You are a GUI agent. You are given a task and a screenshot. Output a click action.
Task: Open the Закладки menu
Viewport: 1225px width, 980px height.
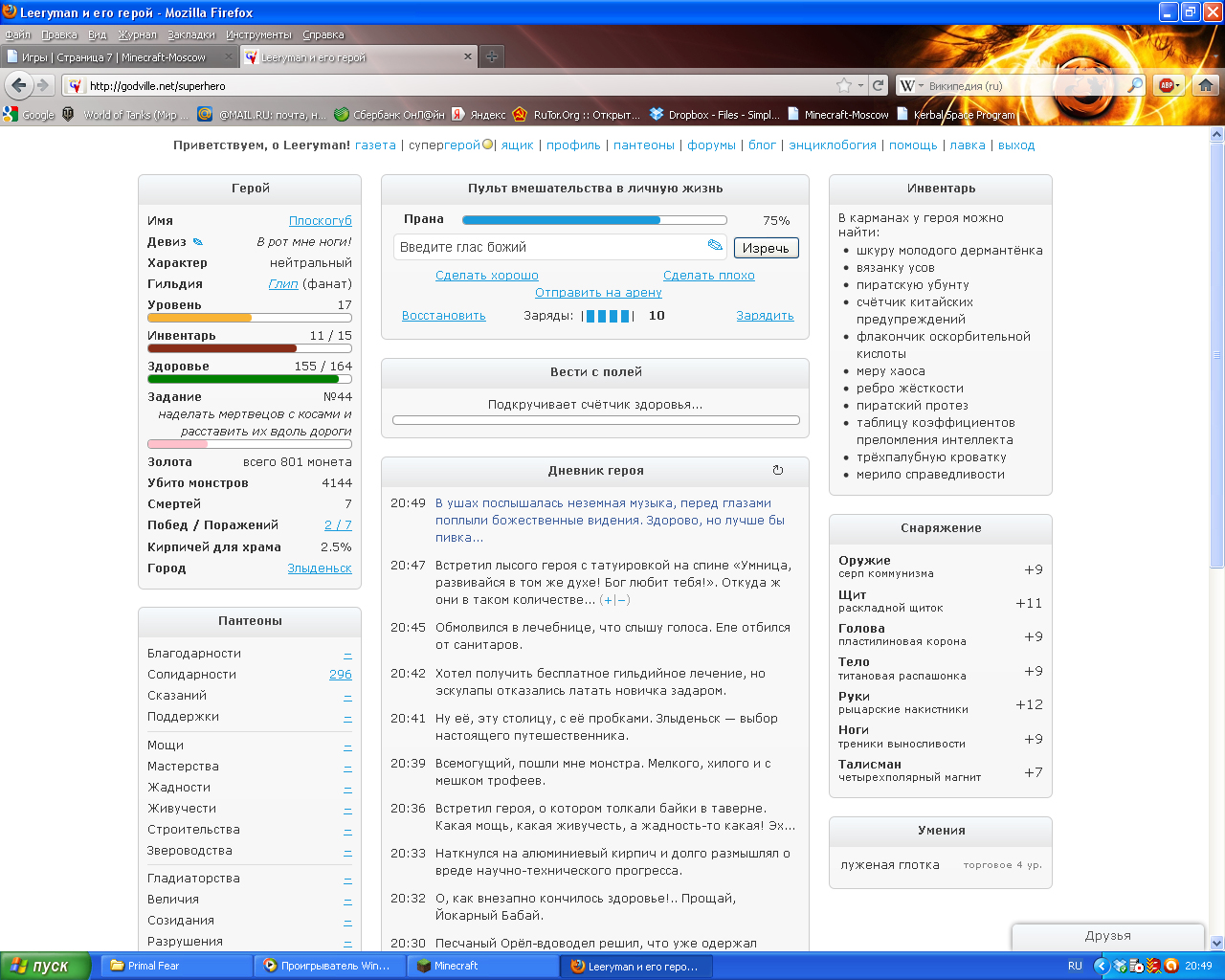191,34
